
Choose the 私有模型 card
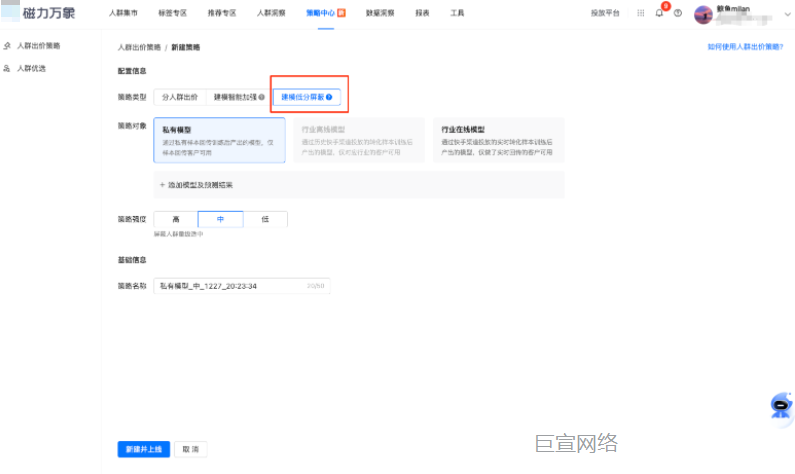[x=220, y=140]
